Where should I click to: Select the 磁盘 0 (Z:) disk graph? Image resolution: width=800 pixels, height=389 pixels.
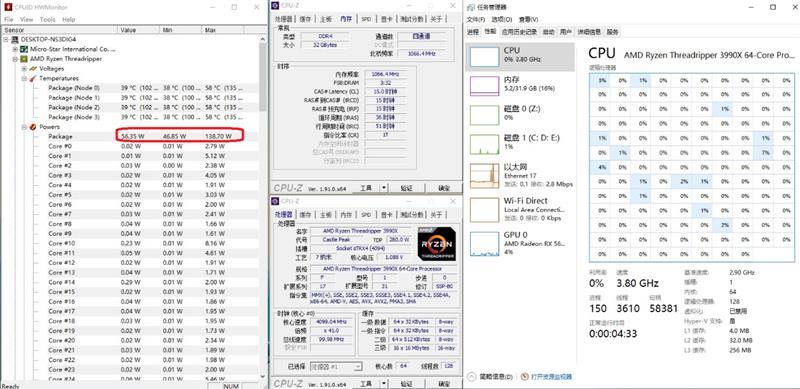point(484,115)
